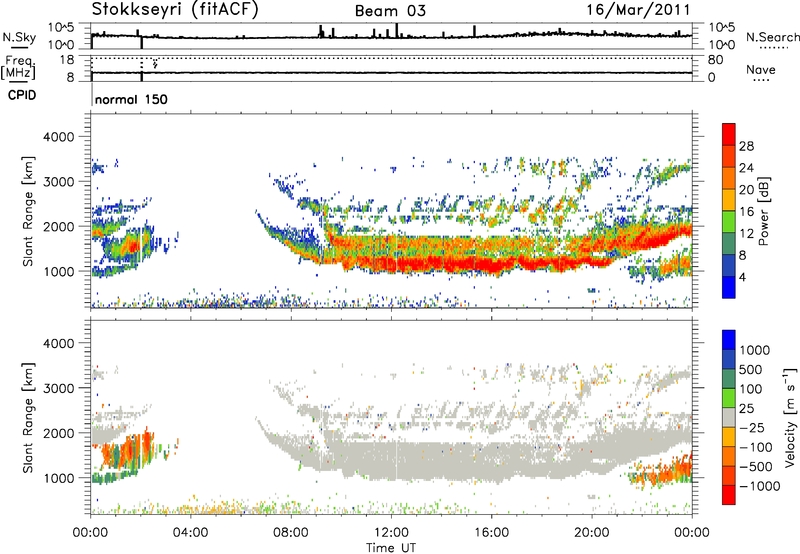
Task: Click the Time UT axis label
Action: (x=391, y=548)
